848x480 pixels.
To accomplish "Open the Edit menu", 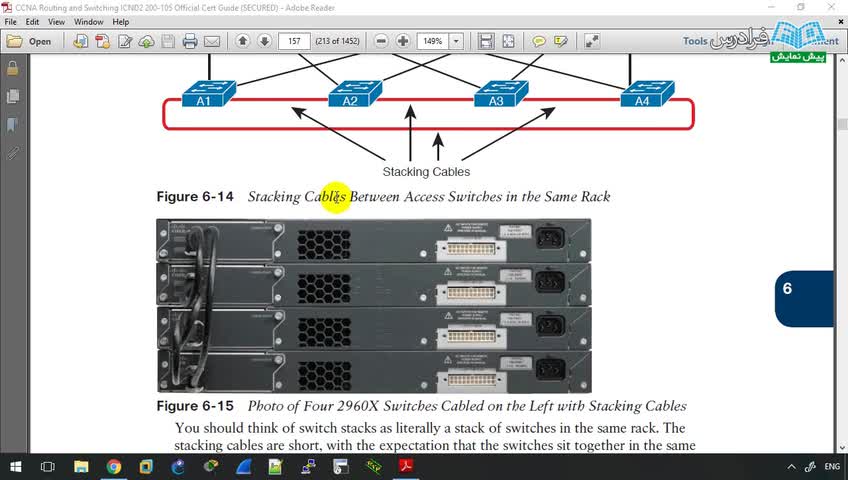I will [x=32, y=22].
